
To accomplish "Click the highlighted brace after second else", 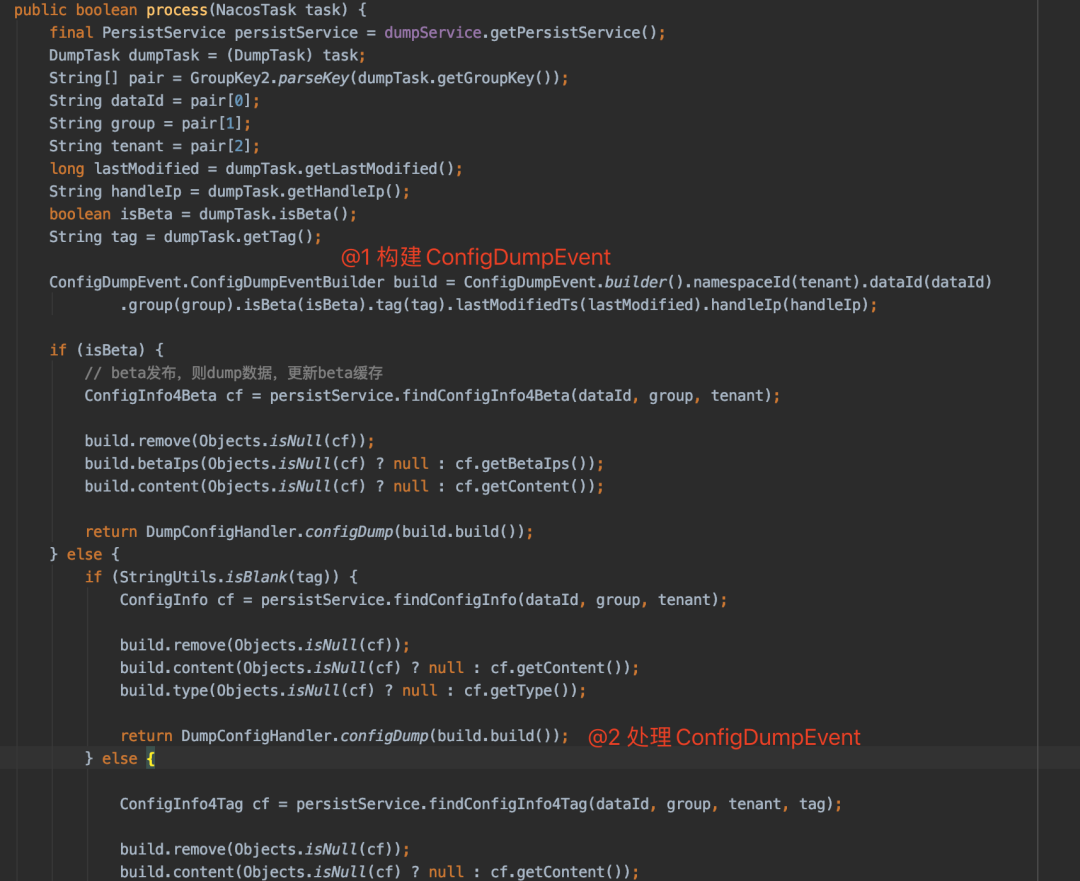I will point(150,759).
